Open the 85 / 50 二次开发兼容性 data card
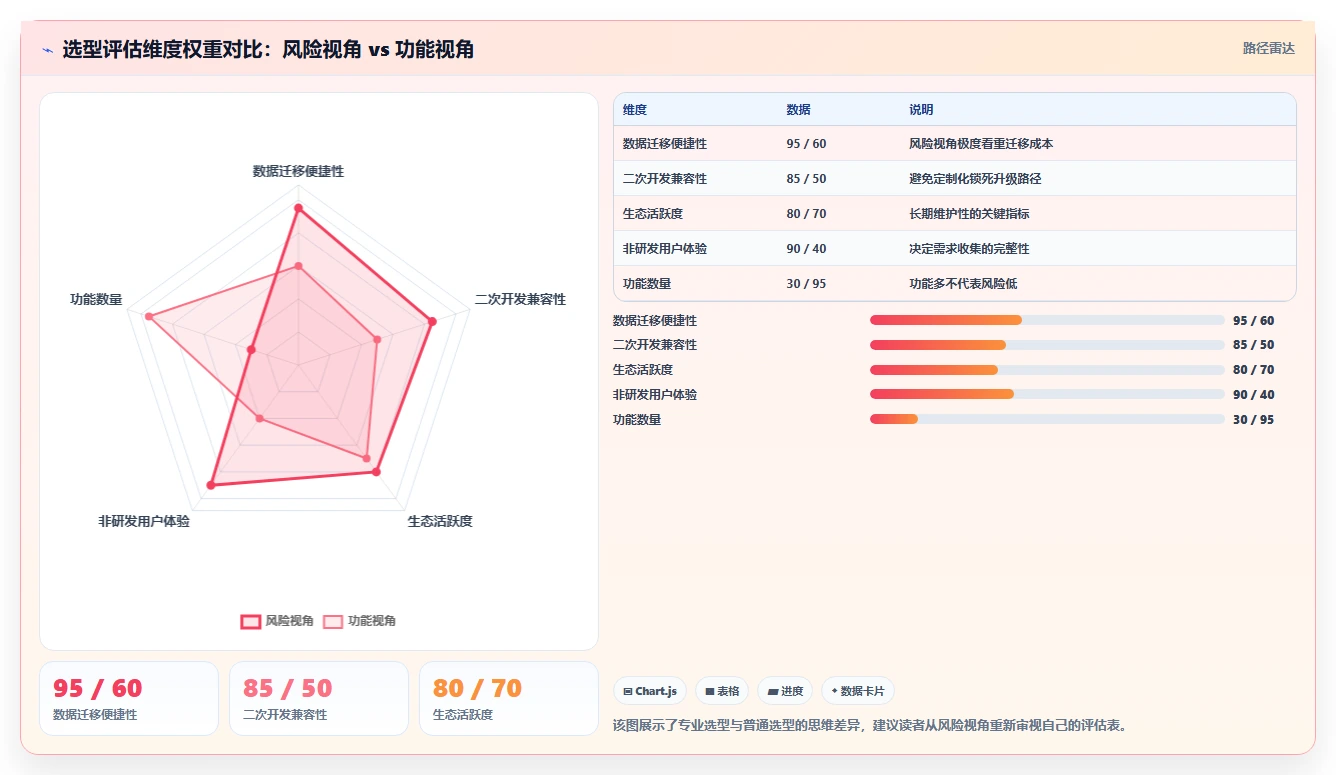The width and height of the screenshot is (1336, 775). tap(319, 699)
